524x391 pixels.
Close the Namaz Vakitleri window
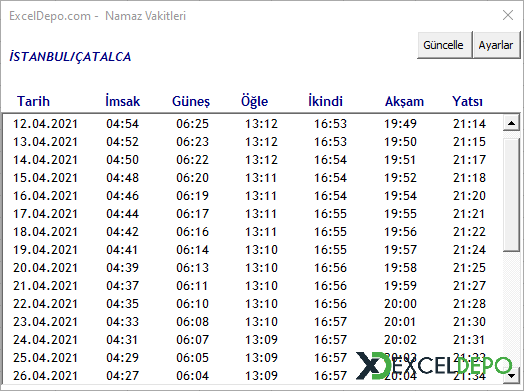(508, 15)
